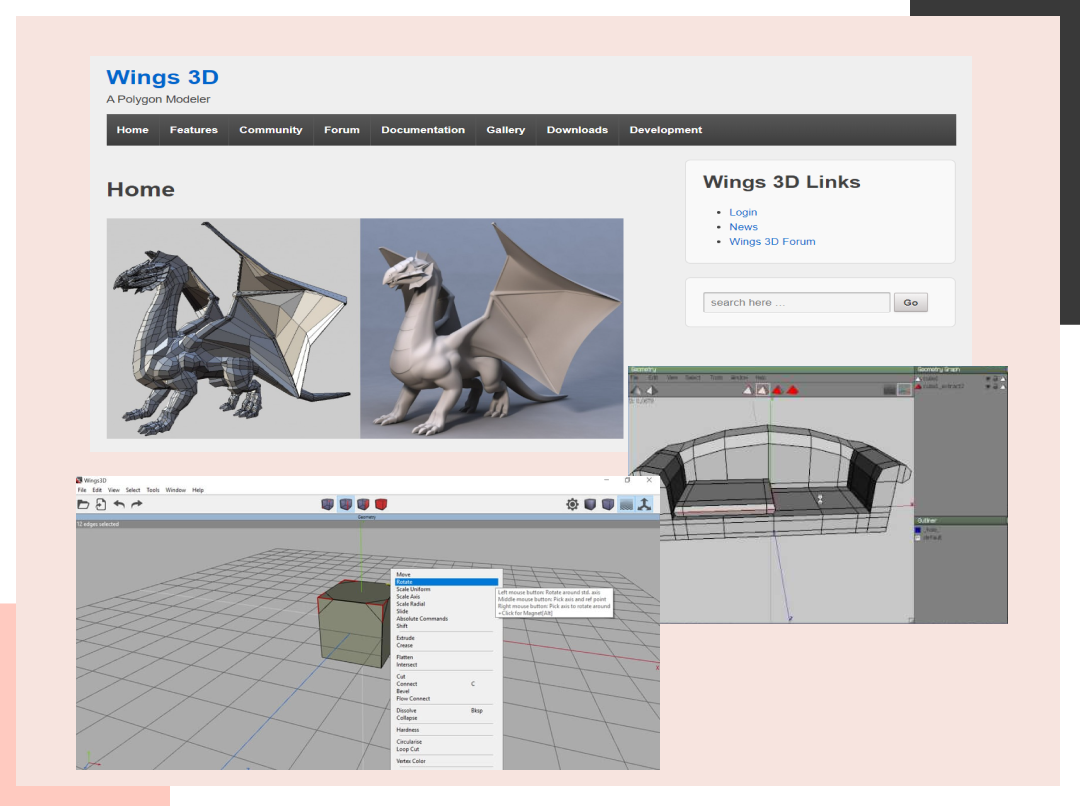Open the Home navigation tab on website
This screenshot has width=1080, height=806.
[132, 130]
